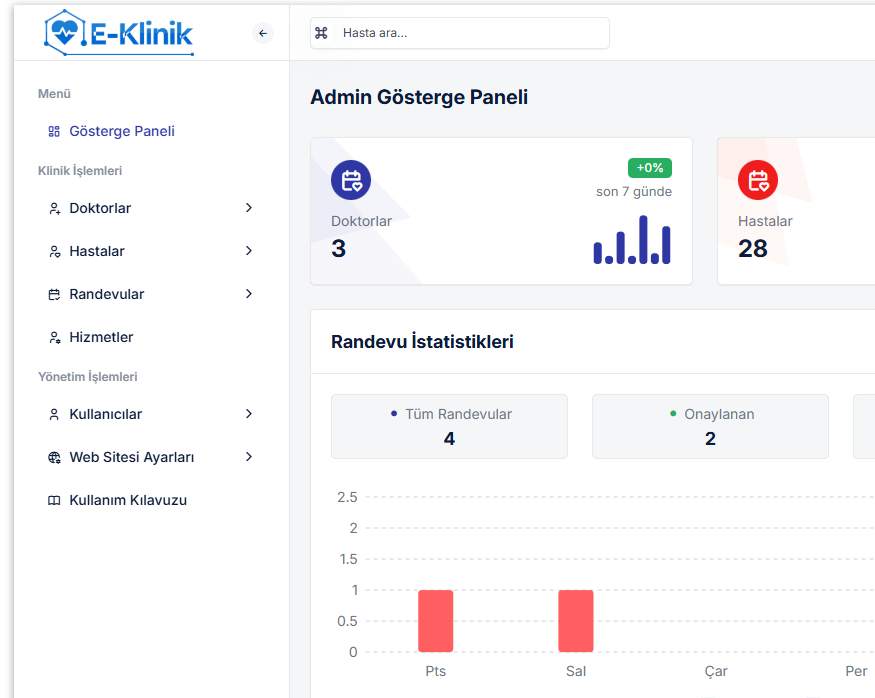The height and width of the screenshot is (698, 875).
Task: Click the +0% green badge
Action: tap(650, 168)
